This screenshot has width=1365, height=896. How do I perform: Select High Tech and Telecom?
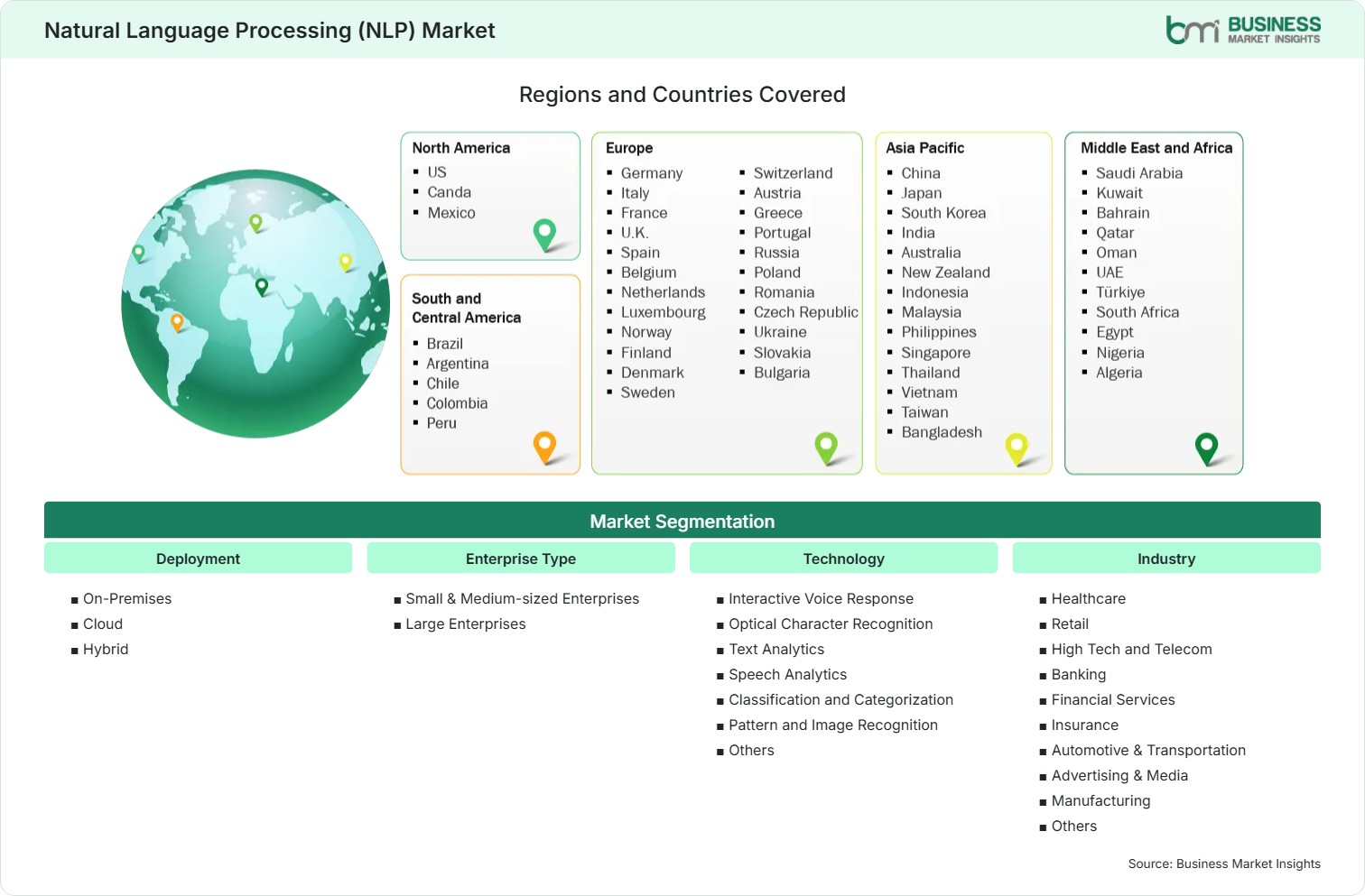click(1132, 649)
